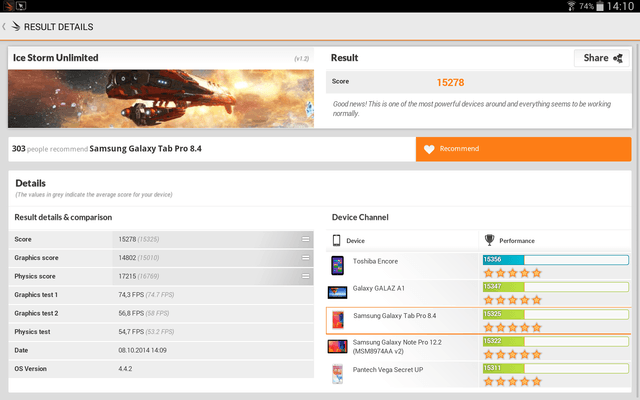Expand the Score row details
Image resolution: width=640 pixels, height=400 pixels.
click(305, 239)
